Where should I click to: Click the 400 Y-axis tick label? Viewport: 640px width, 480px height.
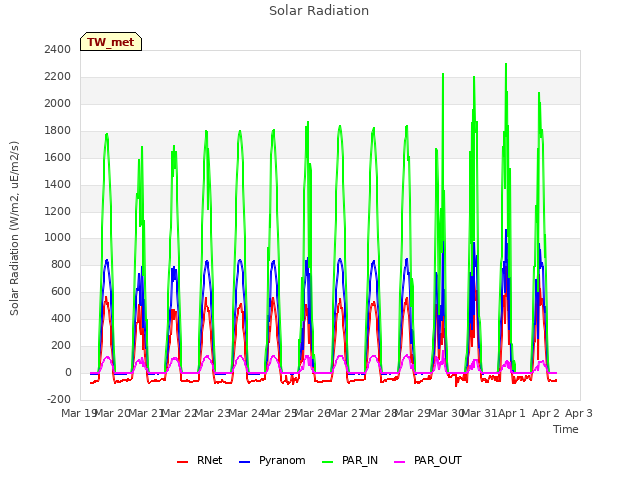point(61,318)
